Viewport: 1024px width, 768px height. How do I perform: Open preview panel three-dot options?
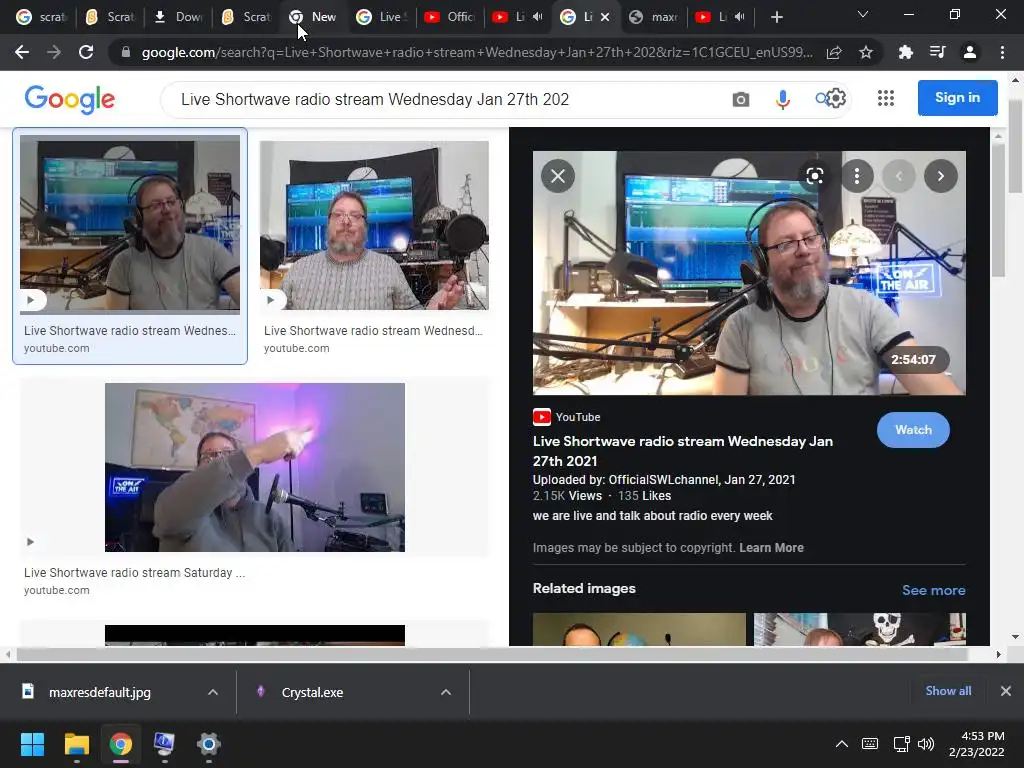click(x=857, y=176)
